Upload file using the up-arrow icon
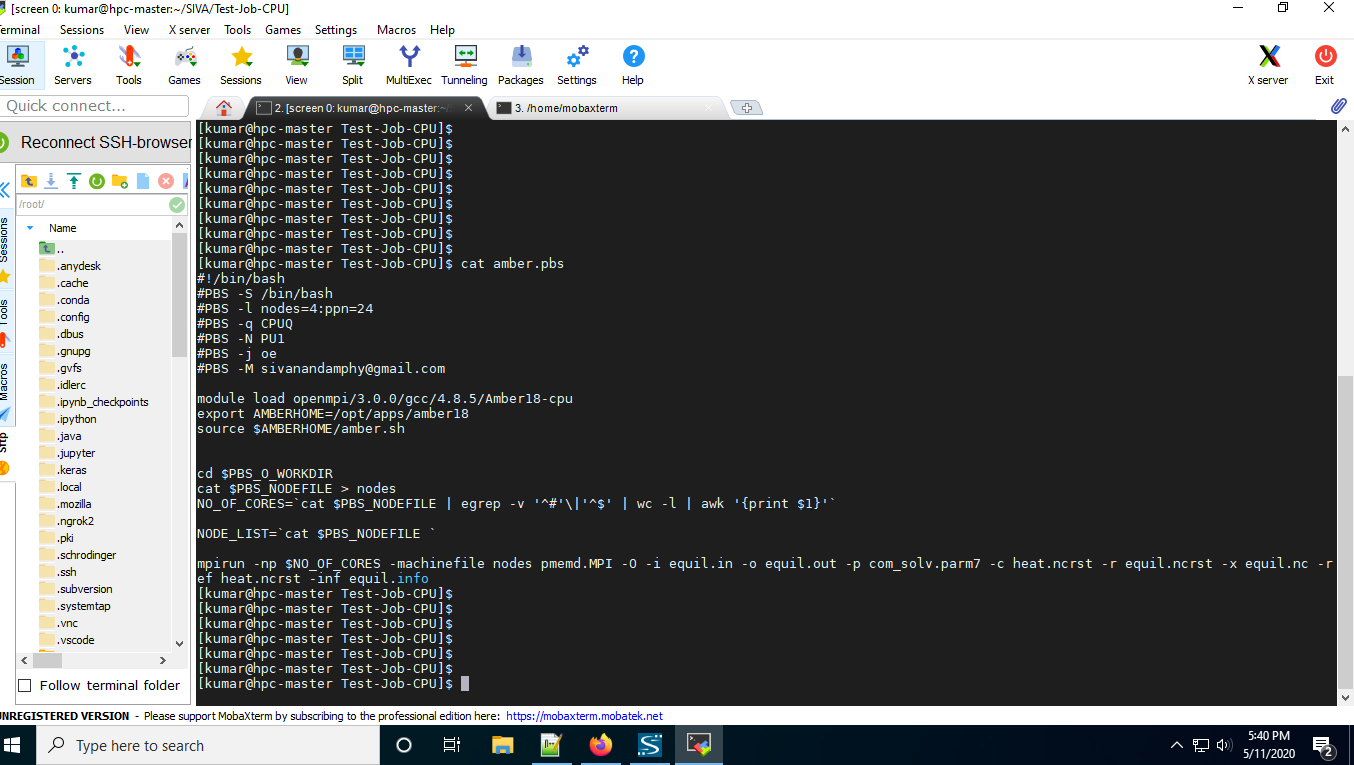The height and width of the screenshot is (765, 1354). [x=74, y=181]
